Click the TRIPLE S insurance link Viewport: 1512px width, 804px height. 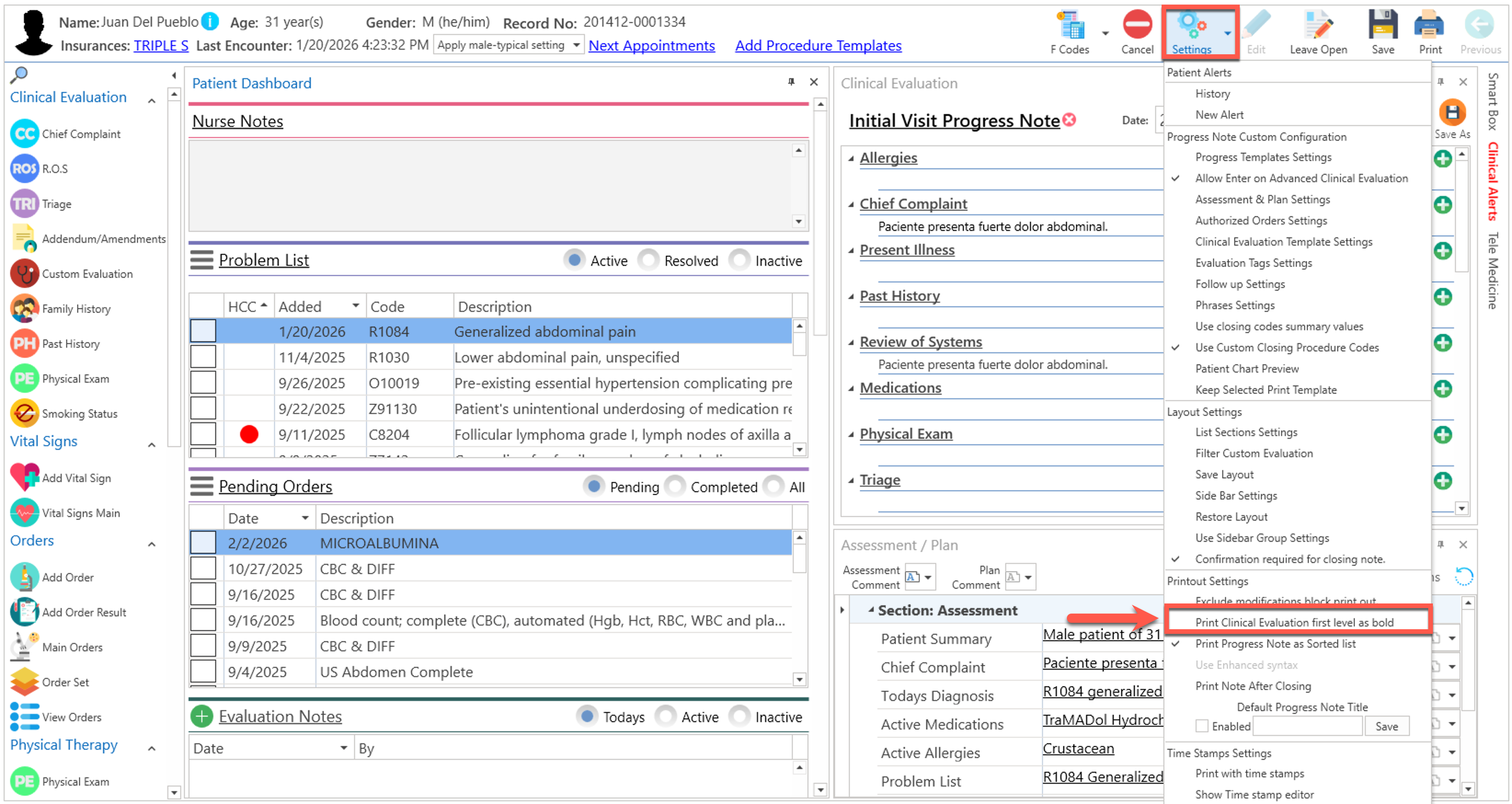click(161, 46)
